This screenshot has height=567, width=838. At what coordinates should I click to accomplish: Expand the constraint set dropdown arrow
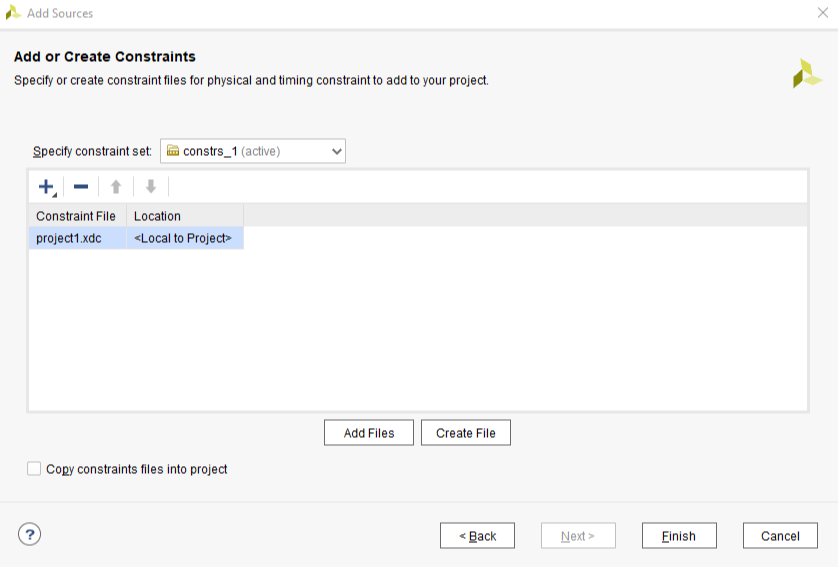point(336,152)
